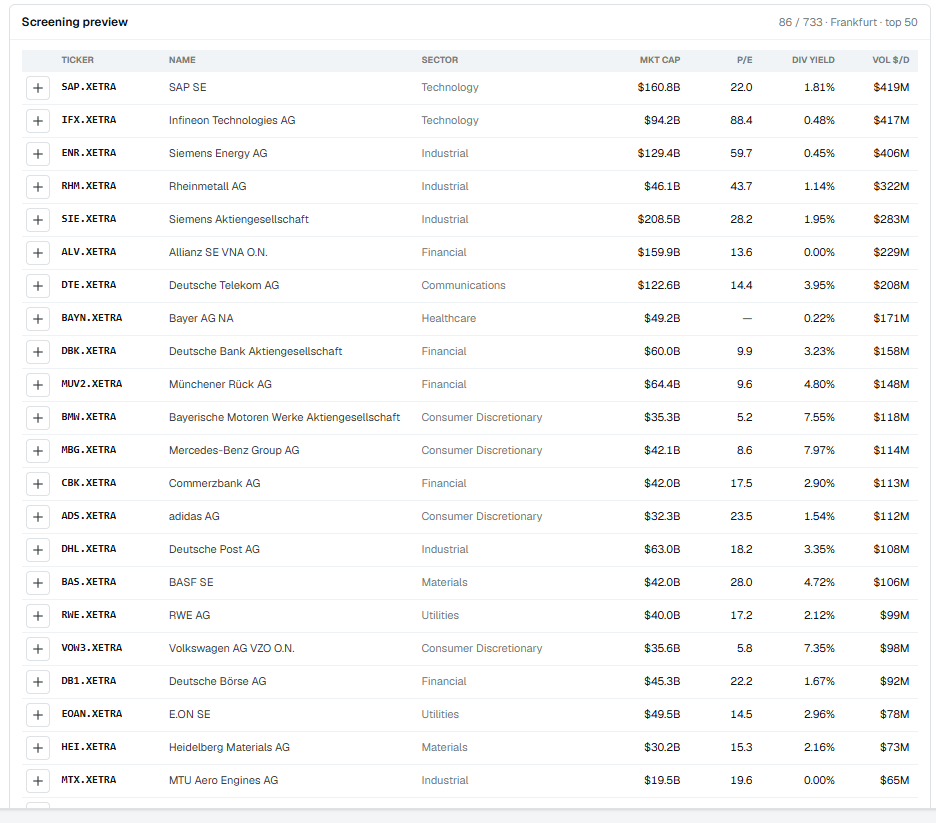Click the VOW3.XETRA ticker
Viewport: 936px width, 823px height.
coord(92,648)
